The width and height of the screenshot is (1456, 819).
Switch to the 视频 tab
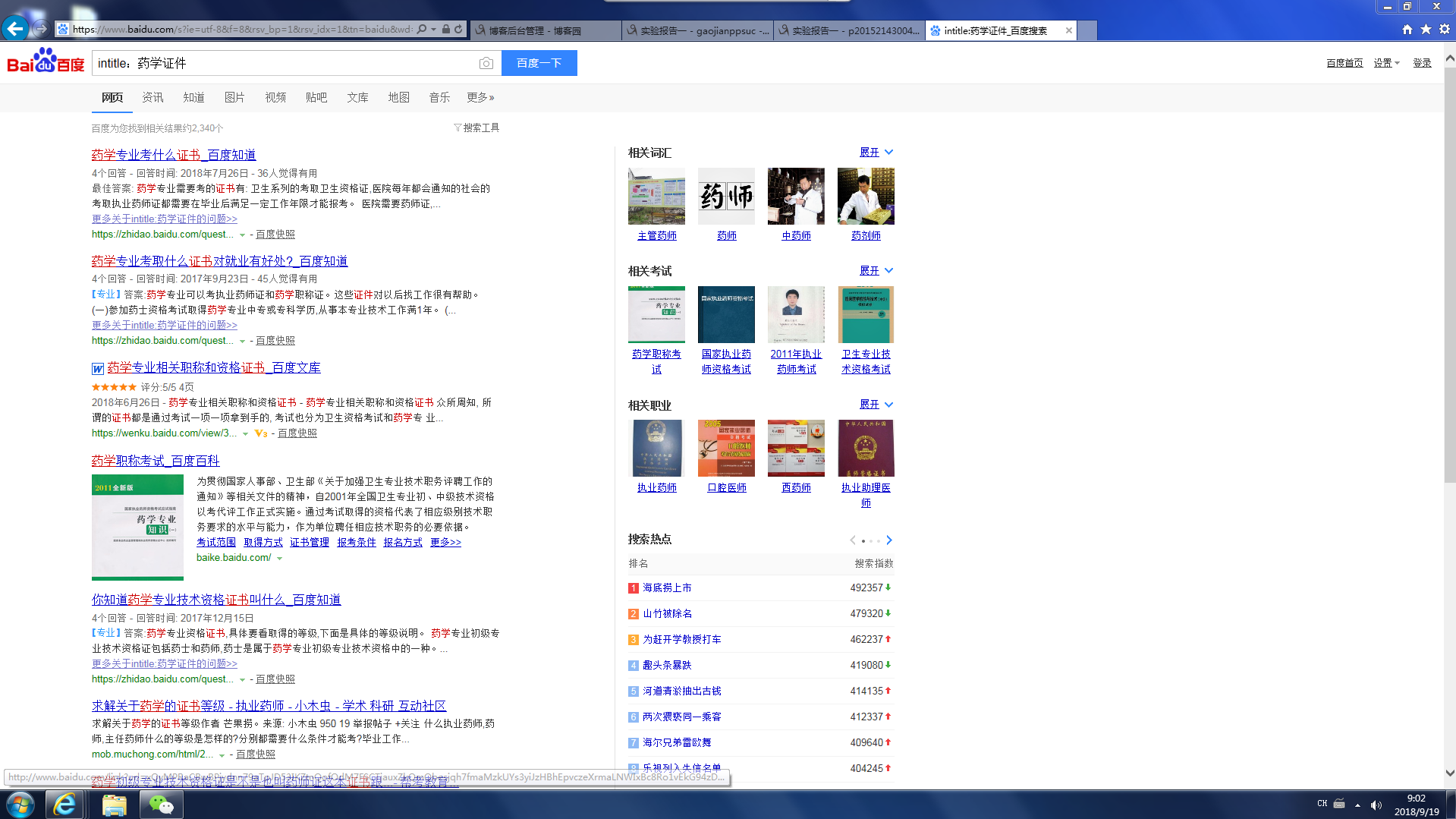coord(275,97)
